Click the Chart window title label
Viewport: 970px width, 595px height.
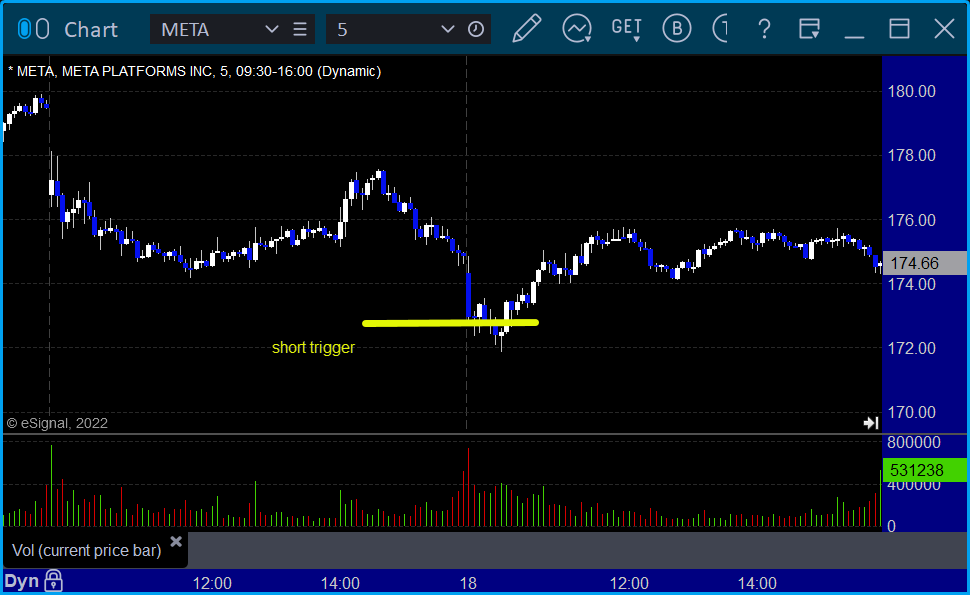tap(91, 30)
